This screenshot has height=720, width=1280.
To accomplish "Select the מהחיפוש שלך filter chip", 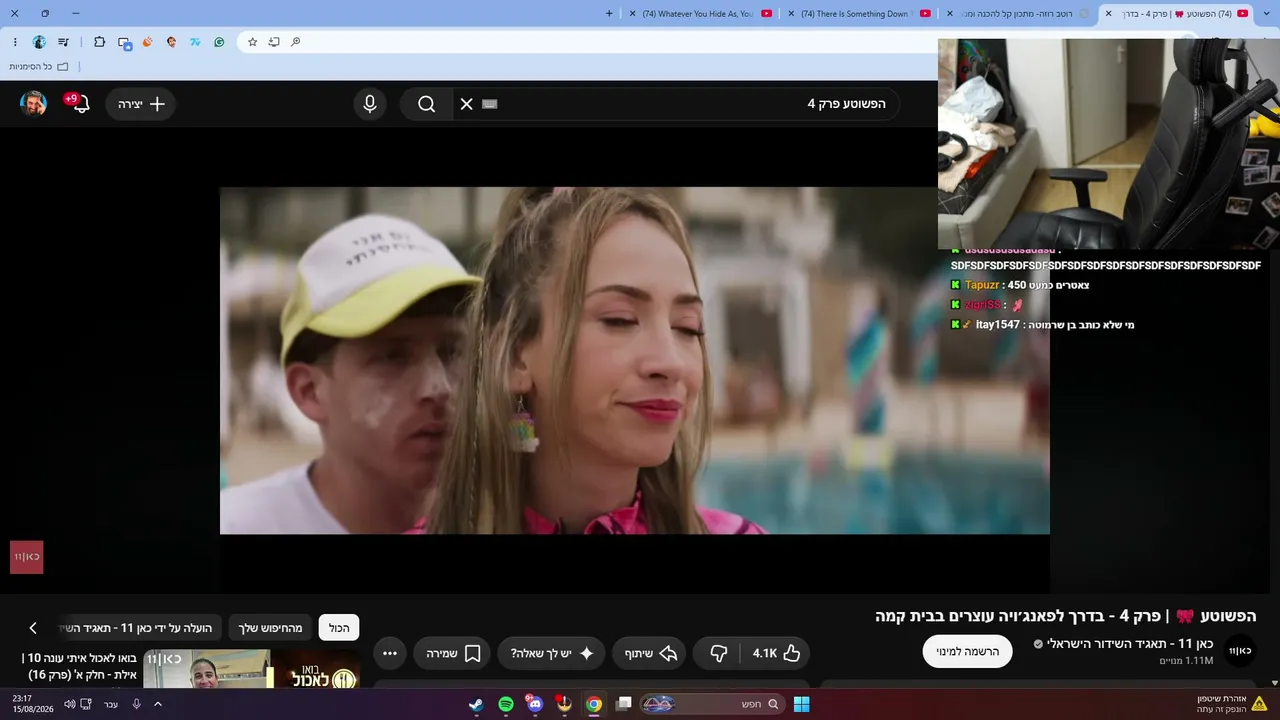I will pyautogui.click(x=270, y=628).
